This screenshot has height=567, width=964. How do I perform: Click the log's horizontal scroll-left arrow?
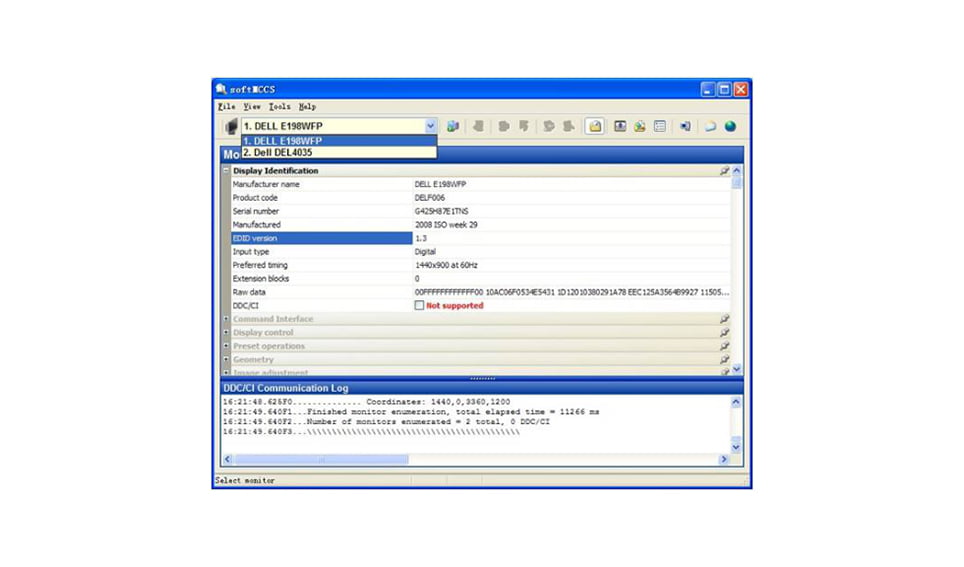[x=228, y=459]
